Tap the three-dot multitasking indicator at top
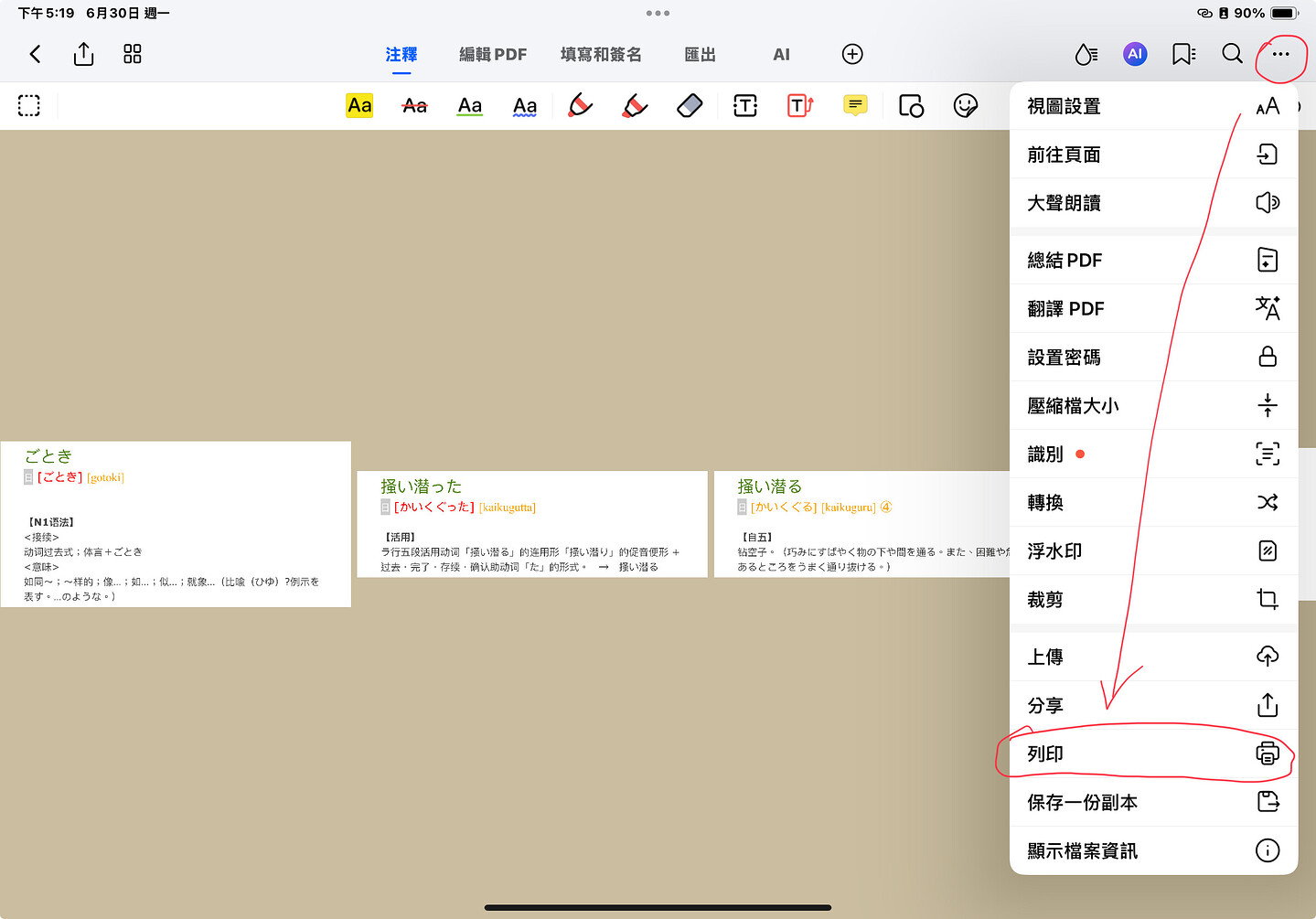This screenshot has height=919, width=1316. [x=658, y=13]
